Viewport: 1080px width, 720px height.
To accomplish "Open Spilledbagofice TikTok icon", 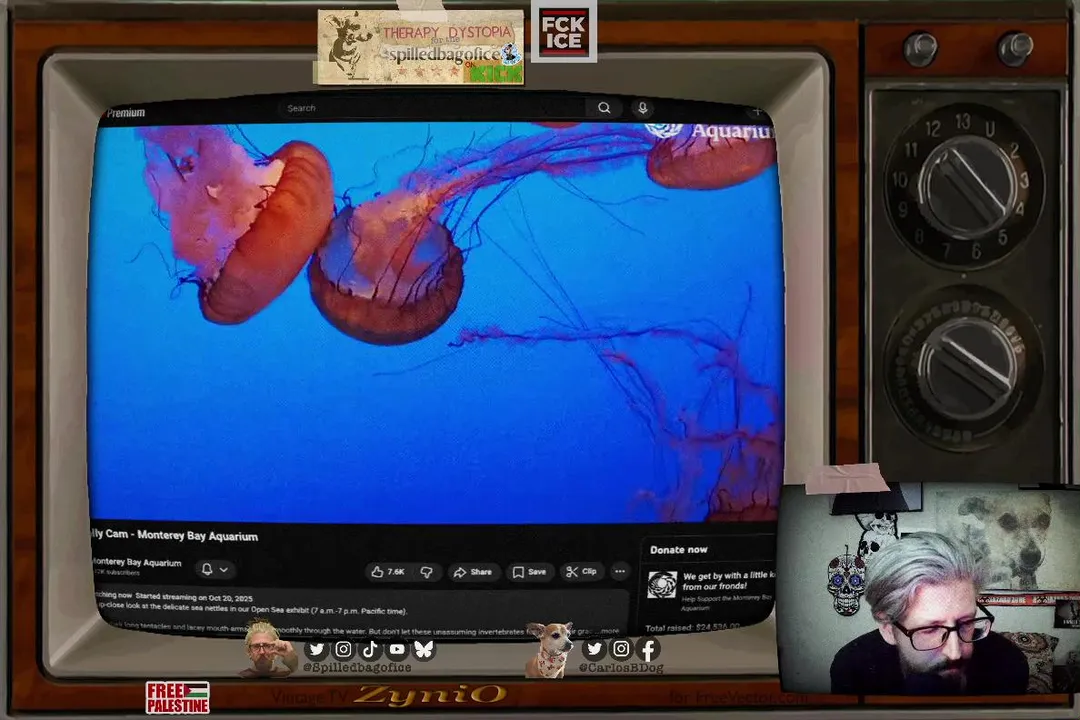I will pos(370,649).
